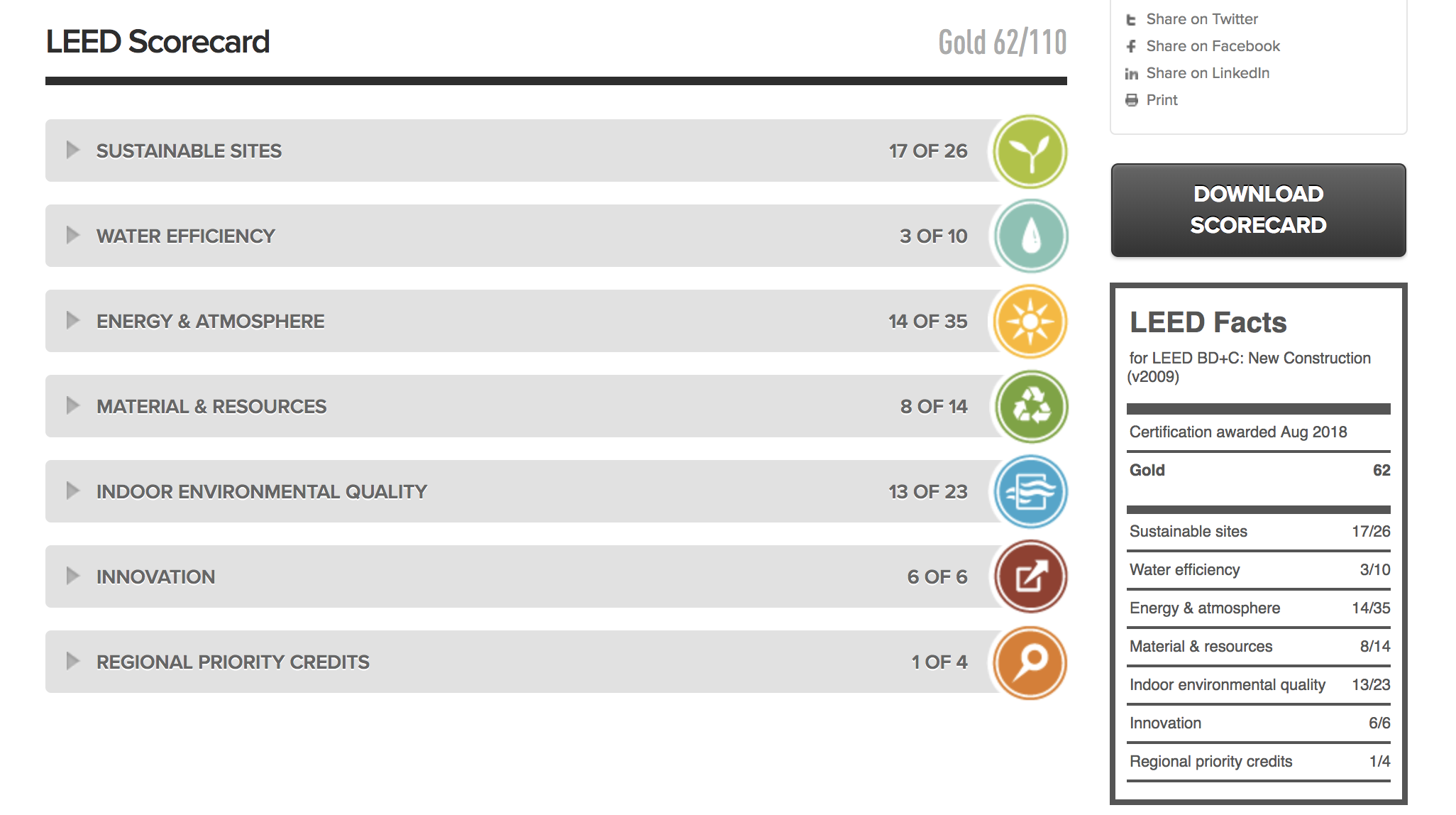Share on Facebook link
The height and width of the screenshot is (815, 1456).
tap(1213, 46)
